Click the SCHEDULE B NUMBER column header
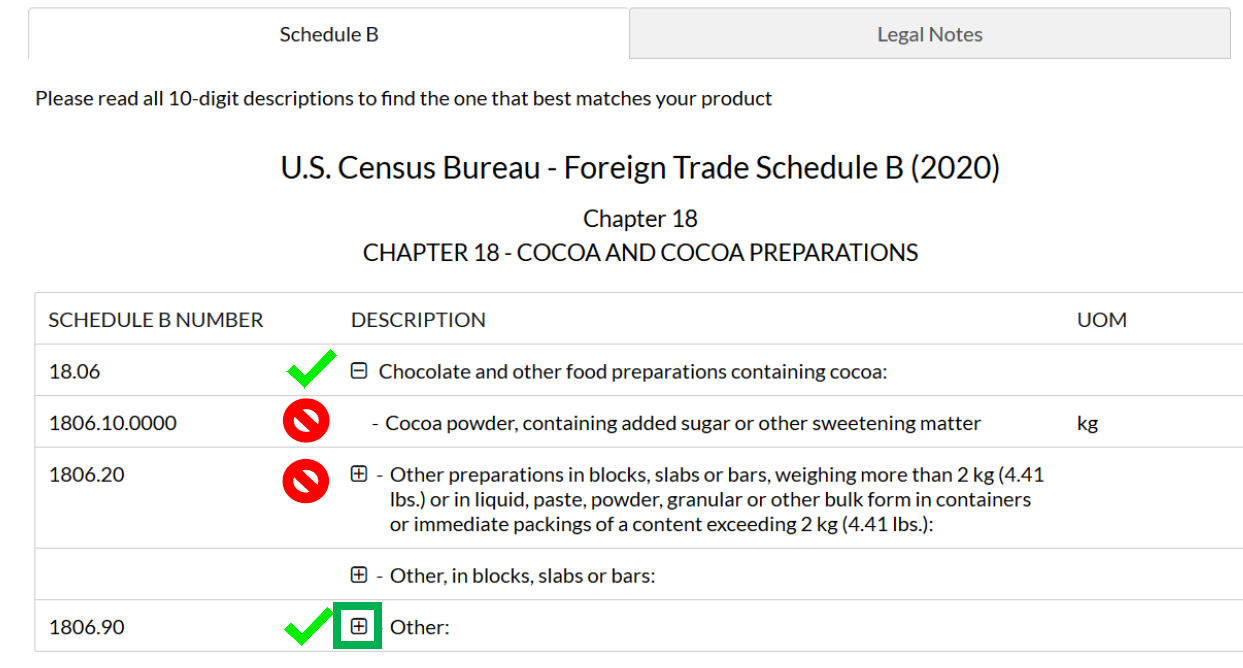This screenshot has height=668, width=1243. pos(156,320)
